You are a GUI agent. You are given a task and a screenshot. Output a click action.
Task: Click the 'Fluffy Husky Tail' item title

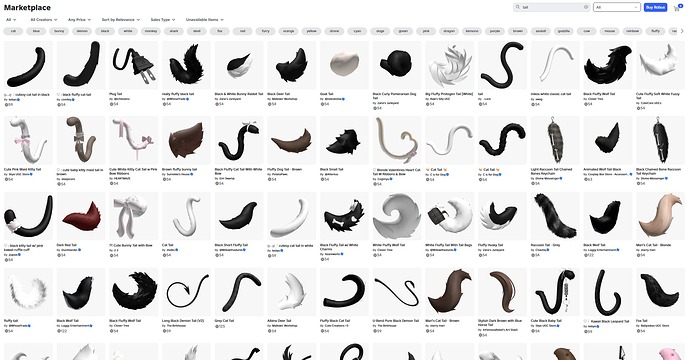pos(490,245)
